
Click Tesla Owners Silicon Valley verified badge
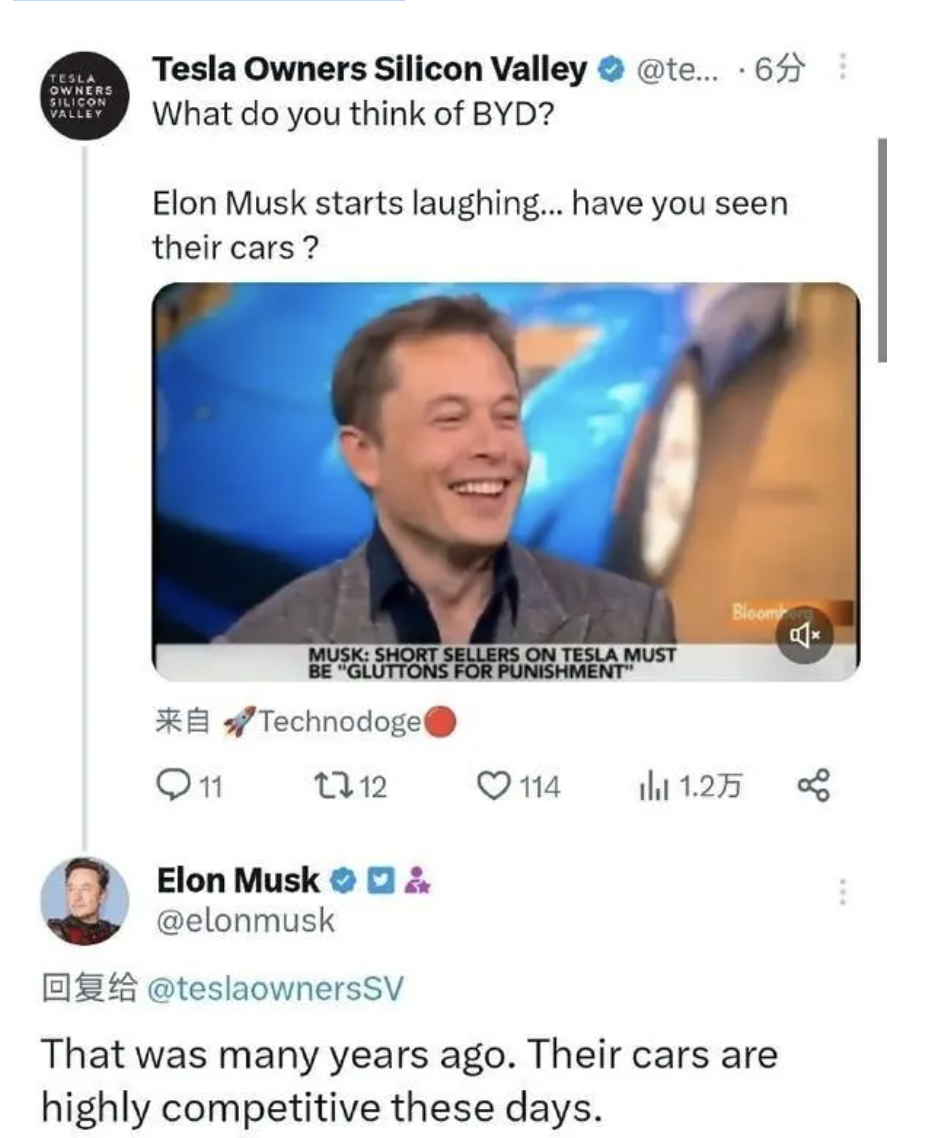(x=611, y=70)
